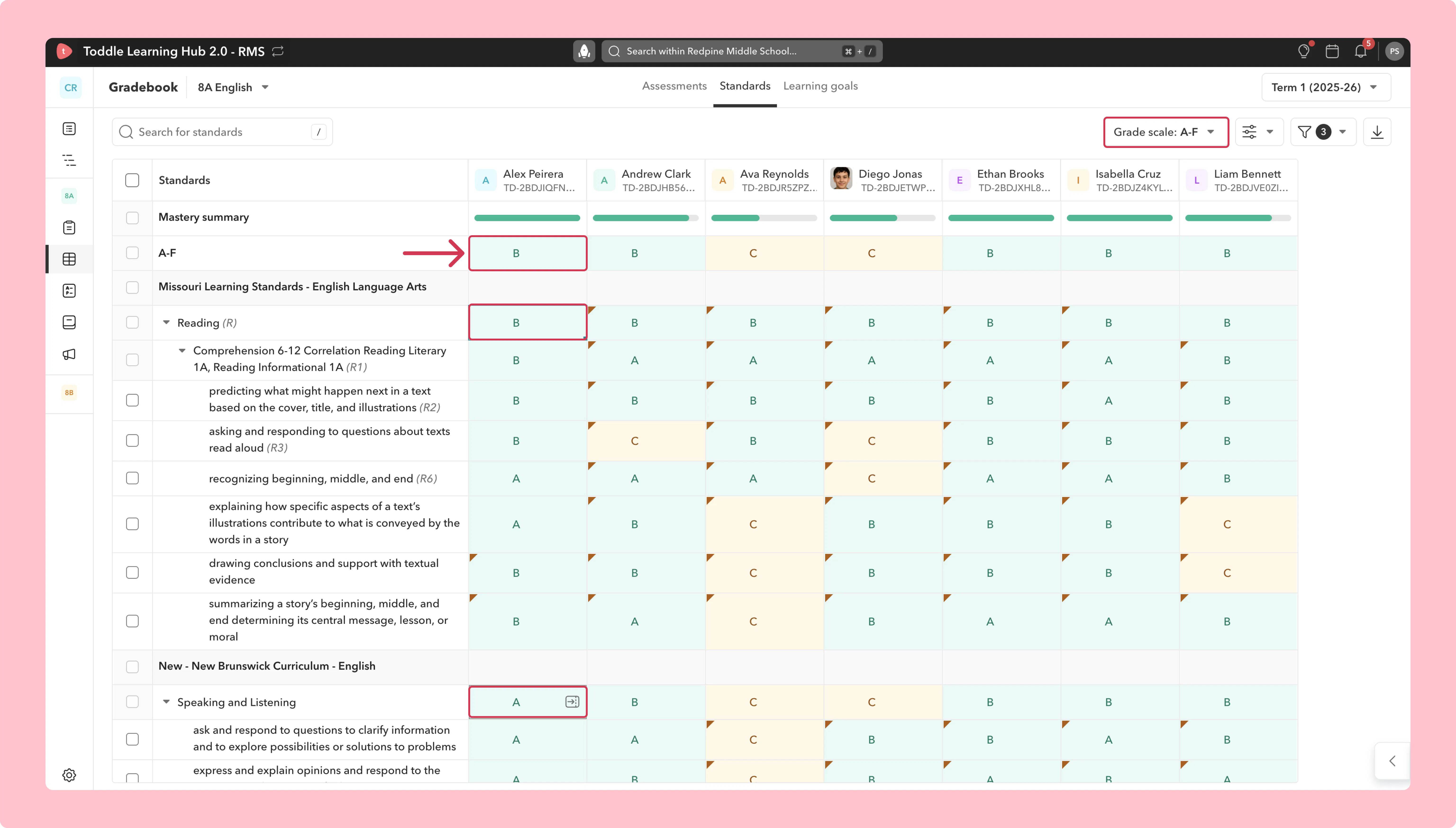Open the rocket icon next to the search bar
The image size is (1456, 828).
(584, 51)
